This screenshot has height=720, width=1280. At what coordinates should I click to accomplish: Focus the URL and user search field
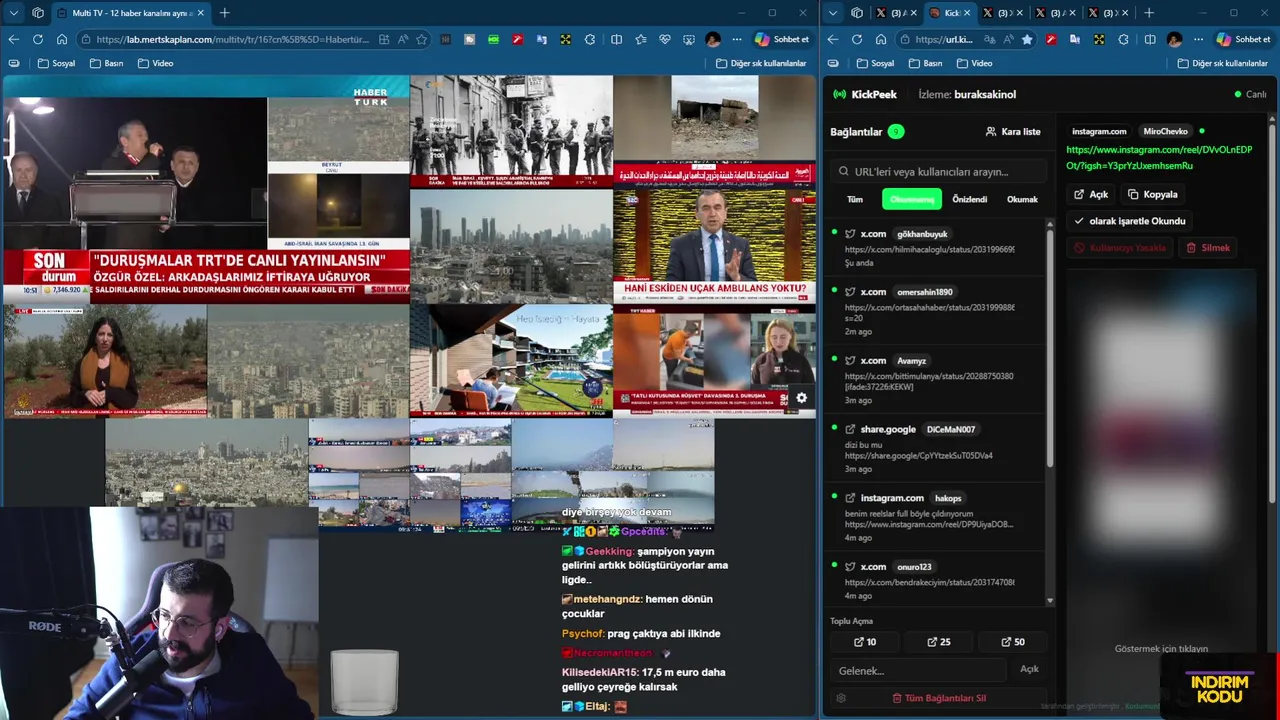(939, 171)
